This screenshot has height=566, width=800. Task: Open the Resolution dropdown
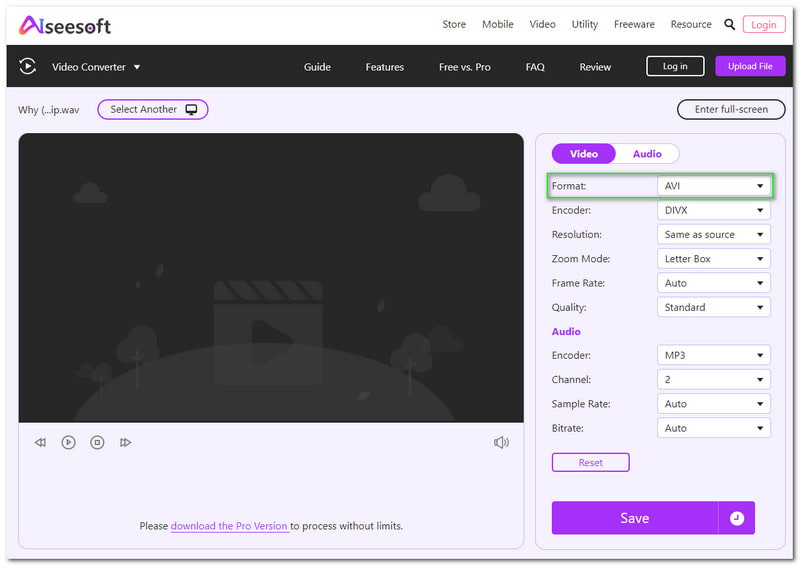coord(713,235)
